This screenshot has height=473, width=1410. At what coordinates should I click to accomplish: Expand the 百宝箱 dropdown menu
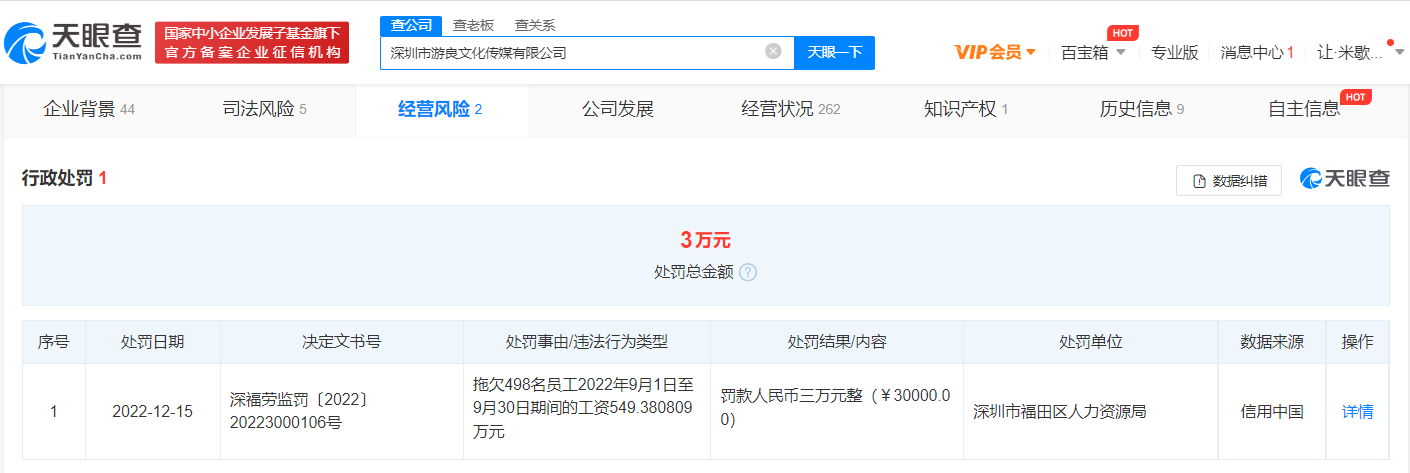(1093, 52)
